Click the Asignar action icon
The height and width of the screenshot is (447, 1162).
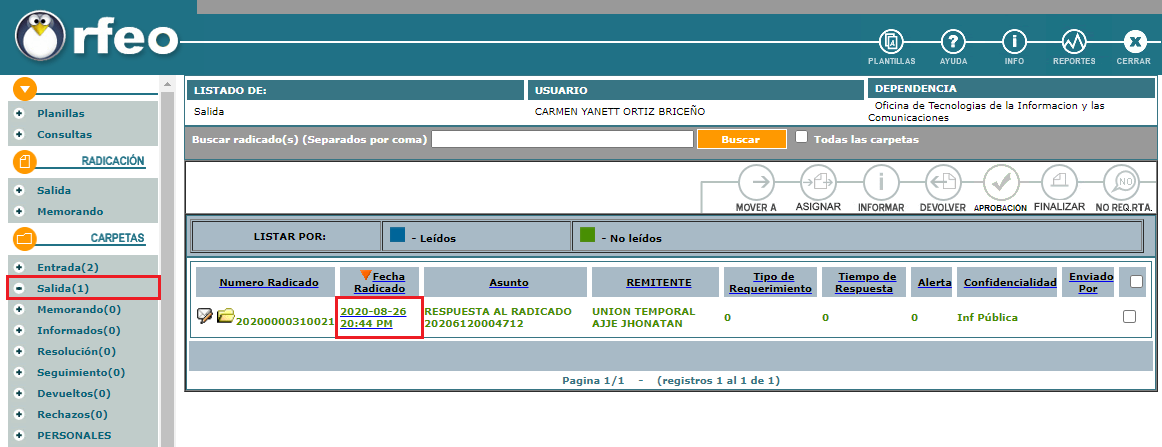click(817, 181)
